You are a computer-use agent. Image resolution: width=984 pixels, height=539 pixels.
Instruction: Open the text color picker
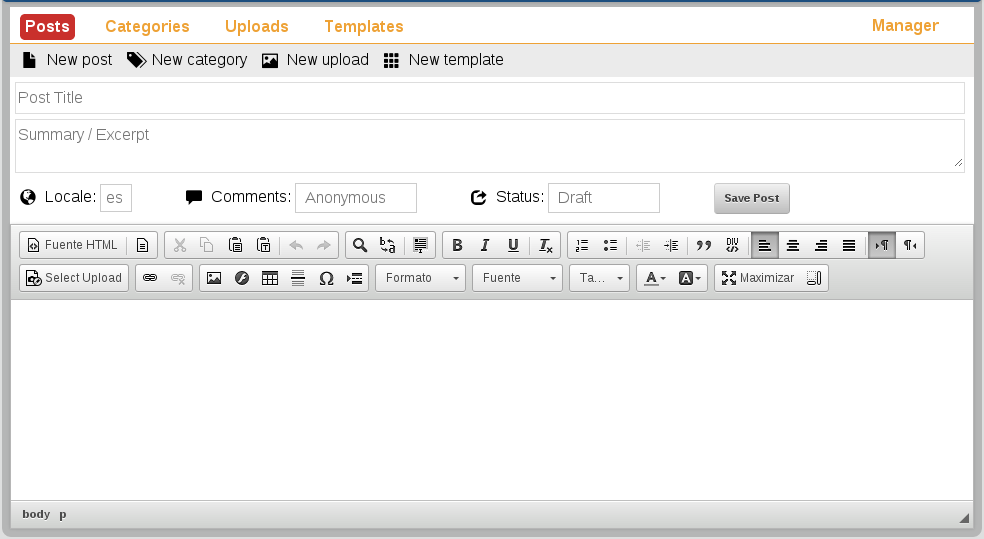(x=655, y=278)
